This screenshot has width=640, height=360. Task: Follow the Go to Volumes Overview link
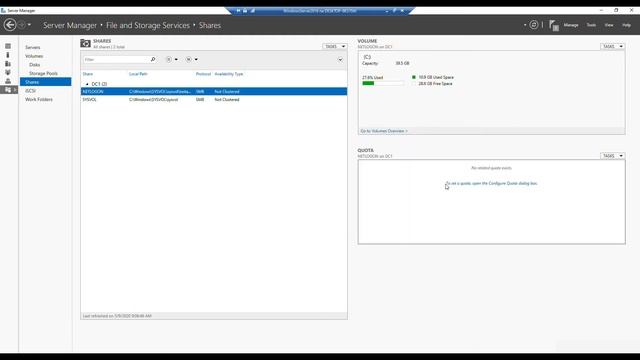(x=384, y=131)
